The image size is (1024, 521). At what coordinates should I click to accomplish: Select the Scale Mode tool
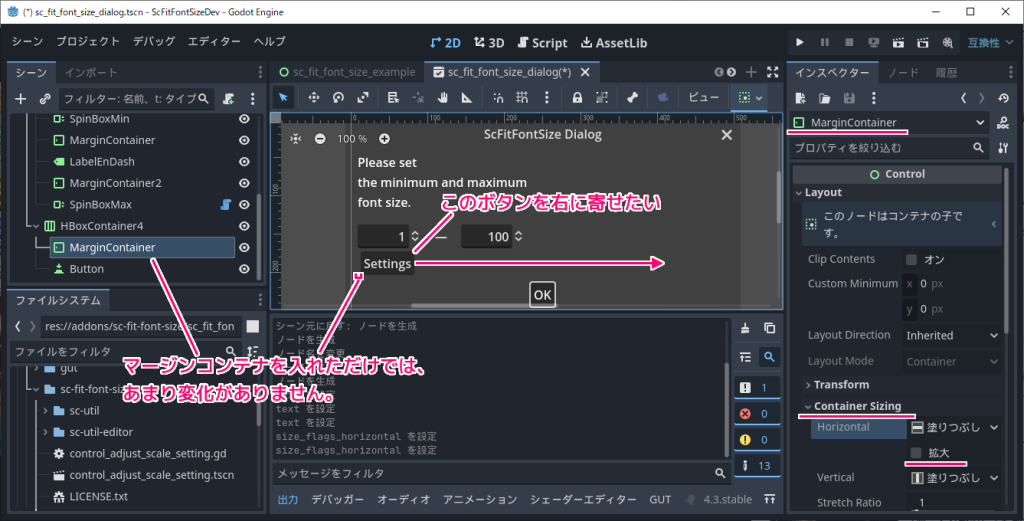coord(363,97)
